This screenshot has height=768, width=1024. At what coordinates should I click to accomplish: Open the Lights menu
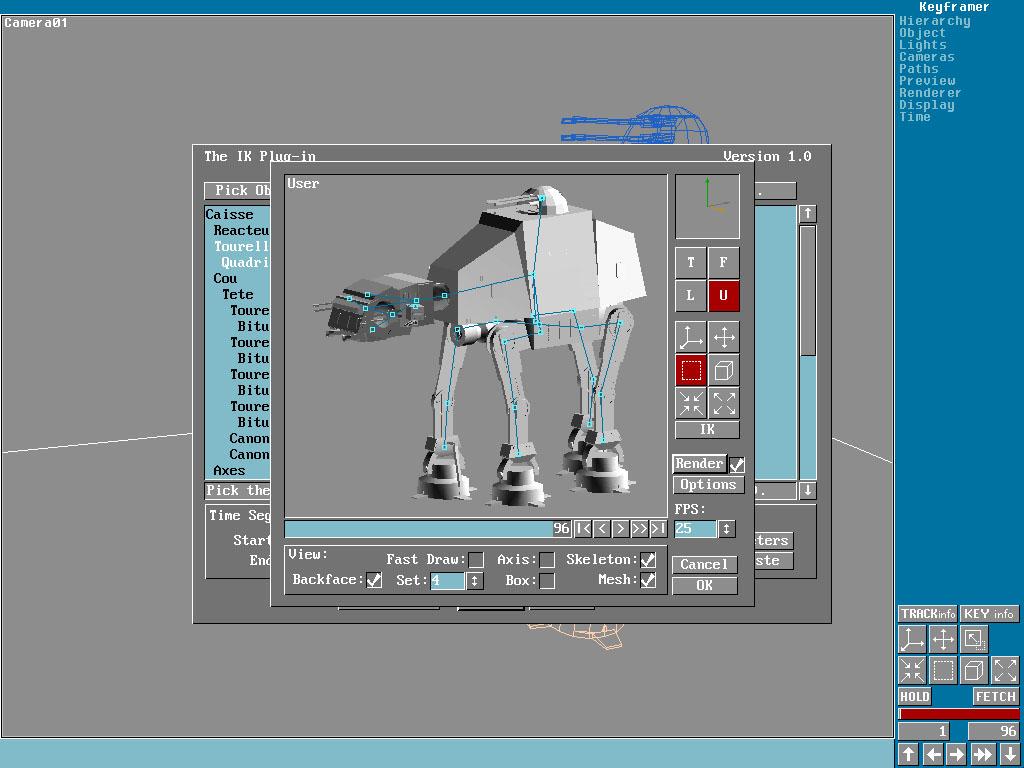pyautogui.click(x=922, y=45)
